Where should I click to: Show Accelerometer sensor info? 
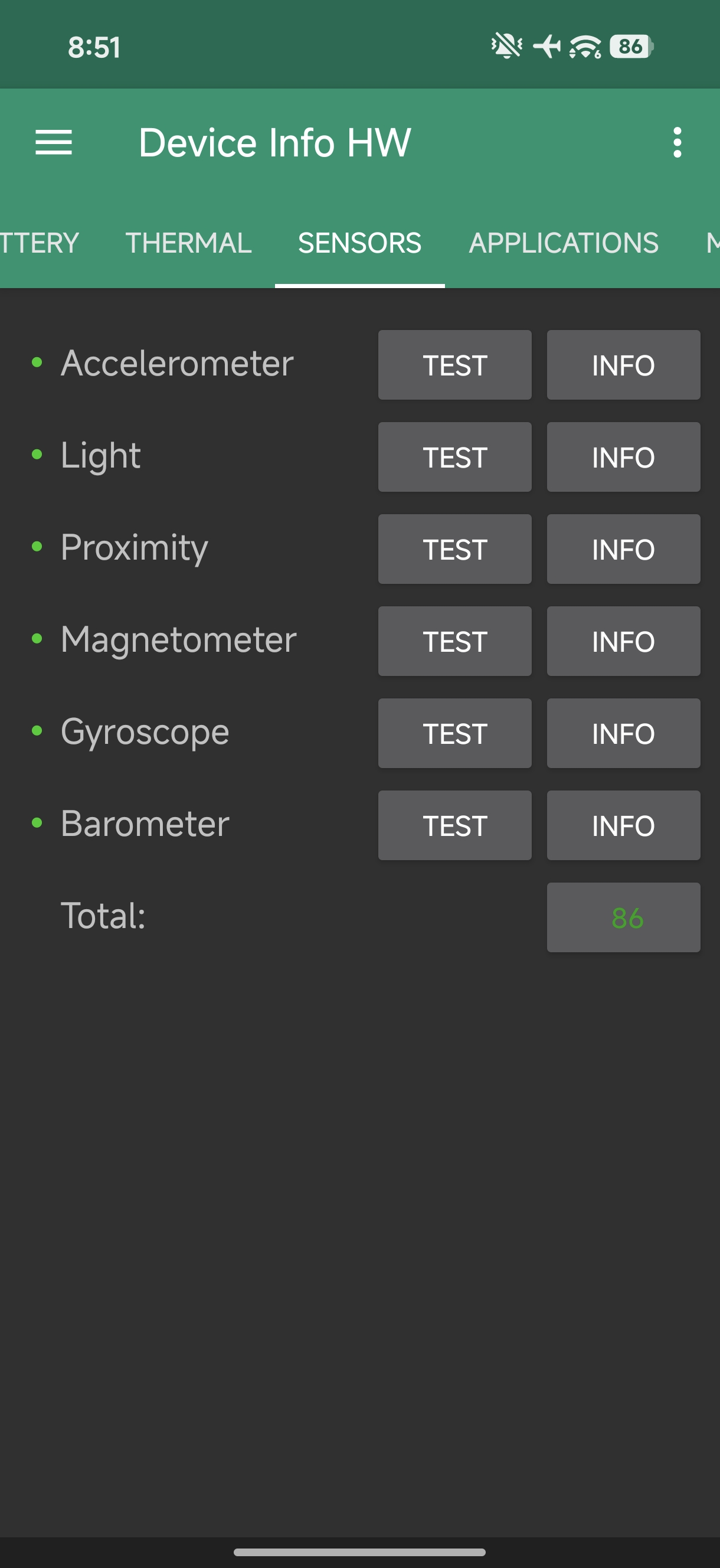coord(623,365)
